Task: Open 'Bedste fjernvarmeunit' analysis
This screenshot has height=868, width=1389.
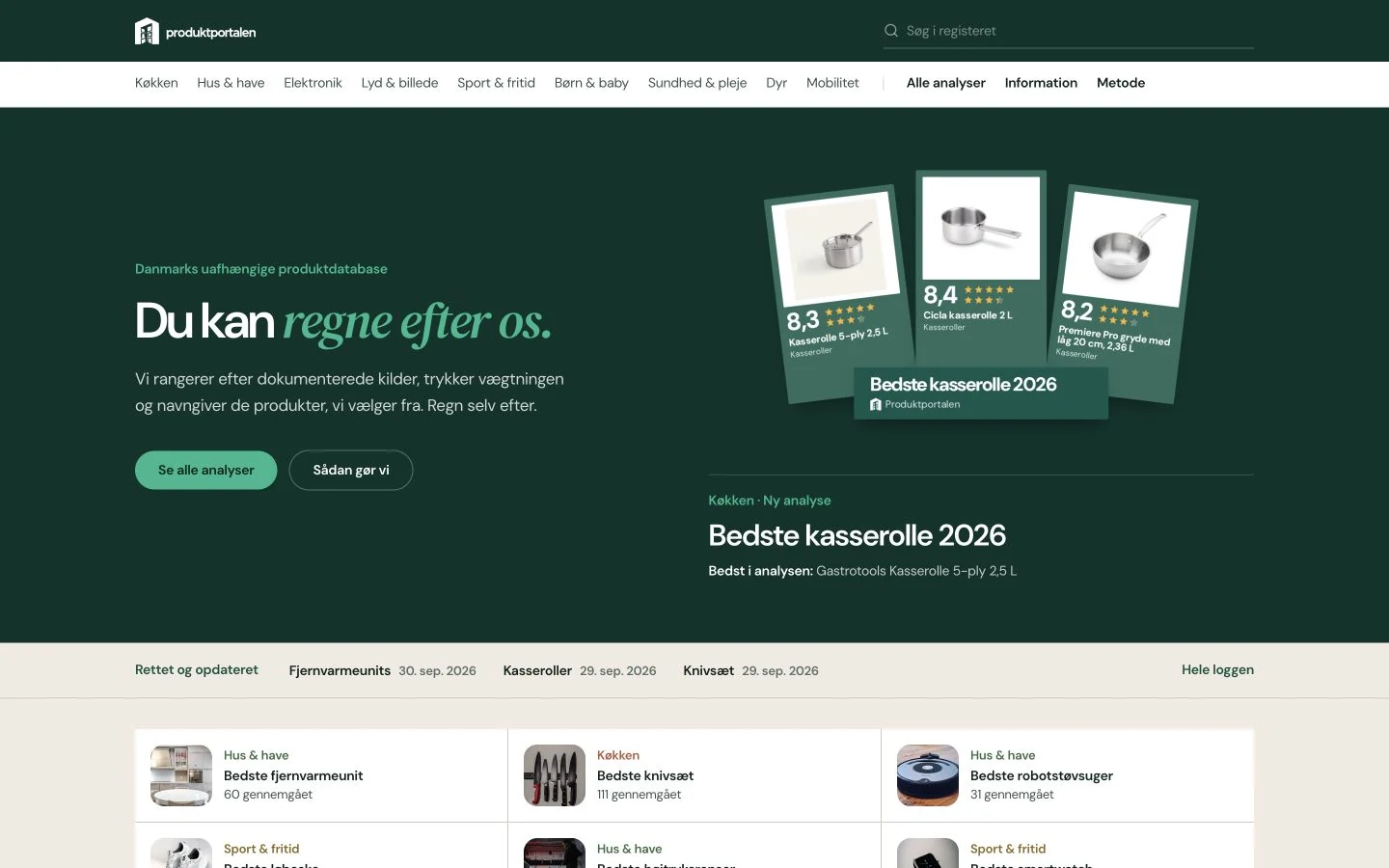Action: pyautogui.click(x=293, y=775)
